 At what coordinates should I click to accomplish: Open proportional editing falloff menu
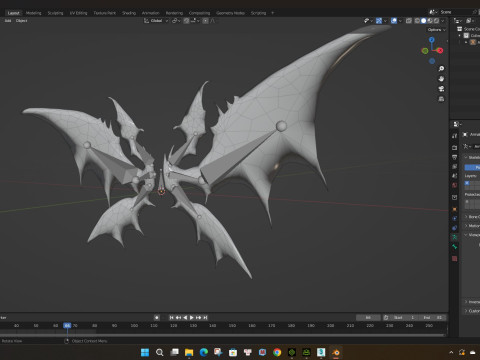[213, 21]
